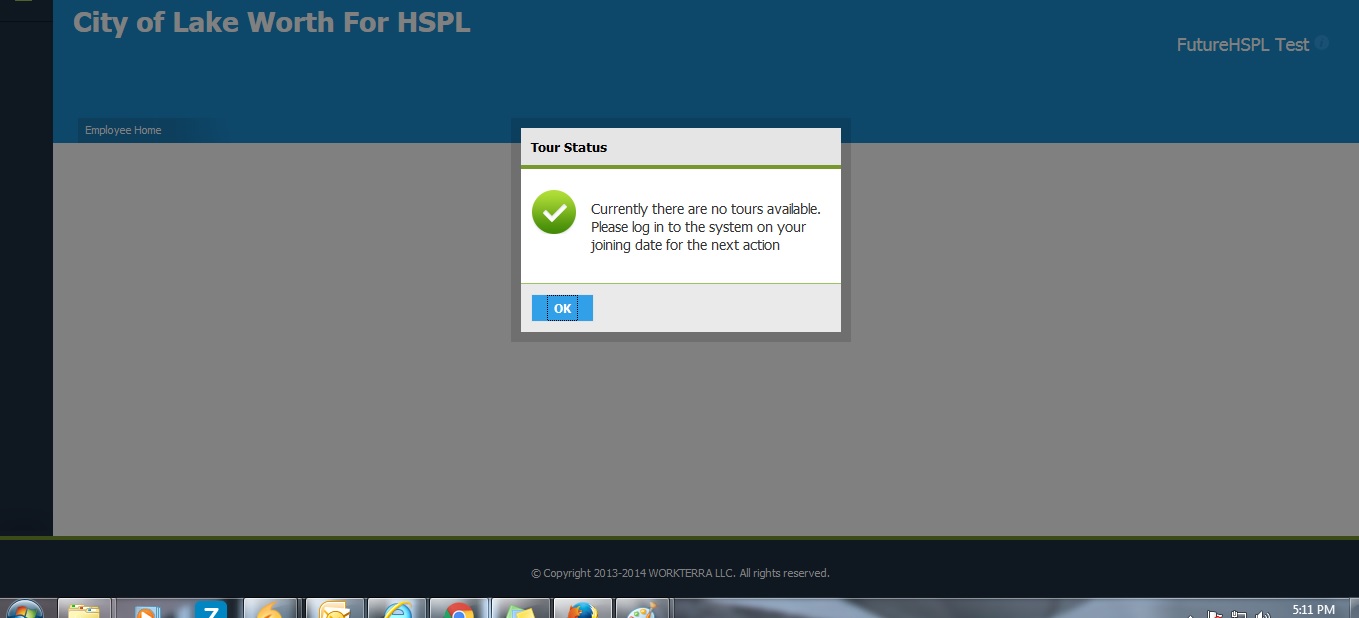This screenshot has height=618, width=1359.
Task: Open Action Center flag tray icon
Action: coord(1214,613)
